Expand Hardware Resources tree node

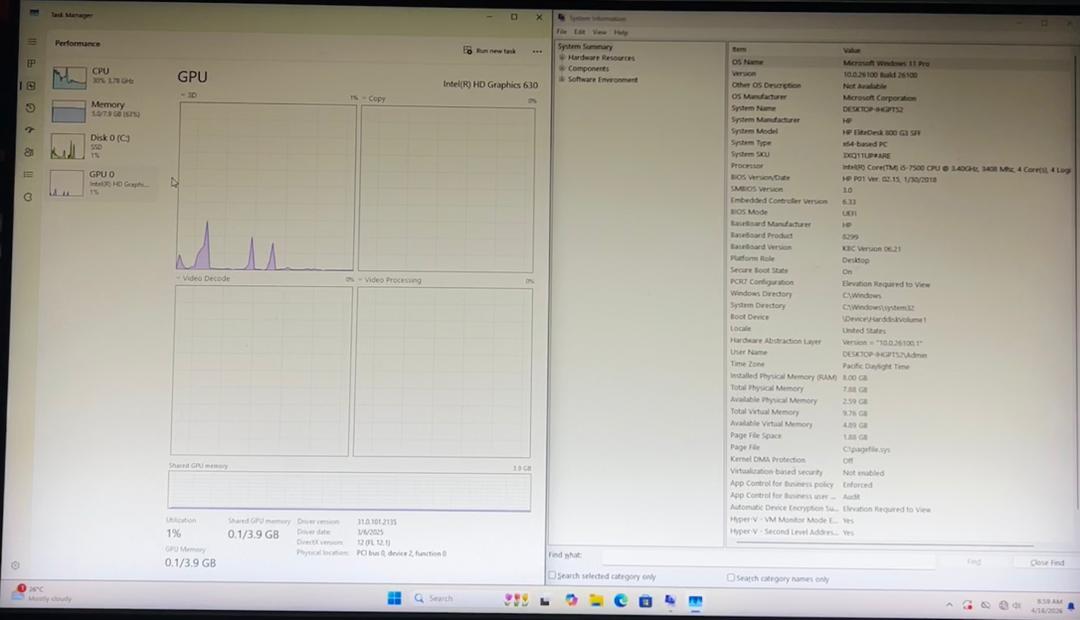(563, 58)
